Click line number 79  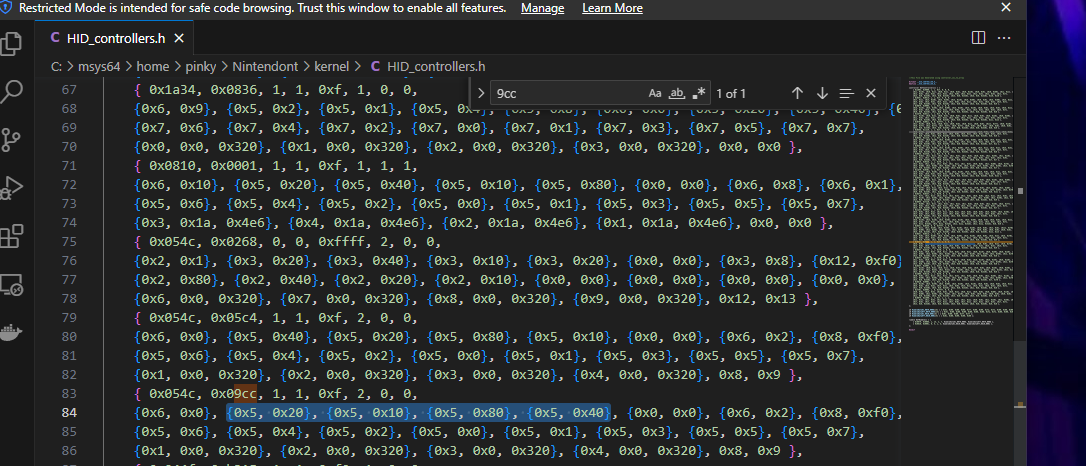click(69, 318)
